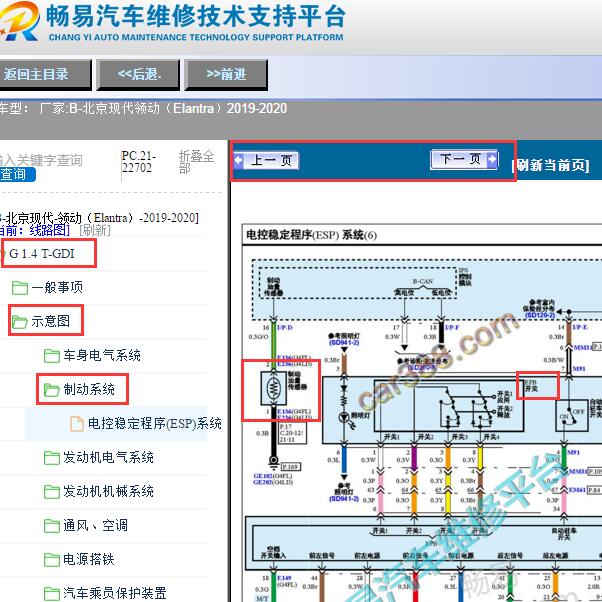Collapse the 制动系统 tree entry
This screenshot has width=602, height=602.
pos(89,389)
